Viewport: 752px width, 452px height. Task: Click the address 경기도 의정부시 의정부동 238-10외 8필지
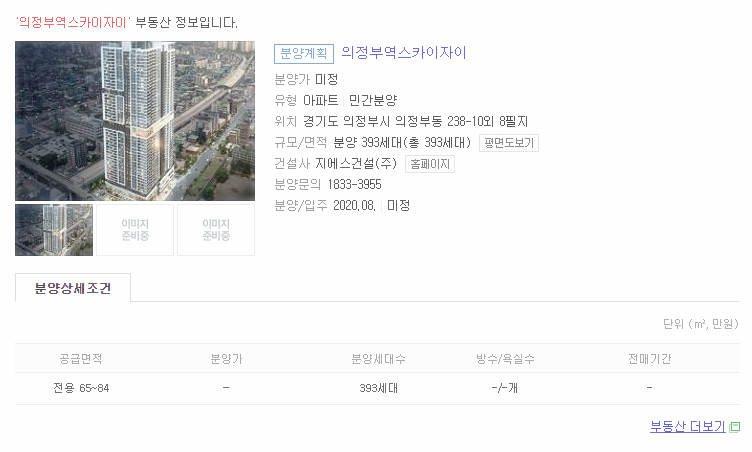[415, 121]
